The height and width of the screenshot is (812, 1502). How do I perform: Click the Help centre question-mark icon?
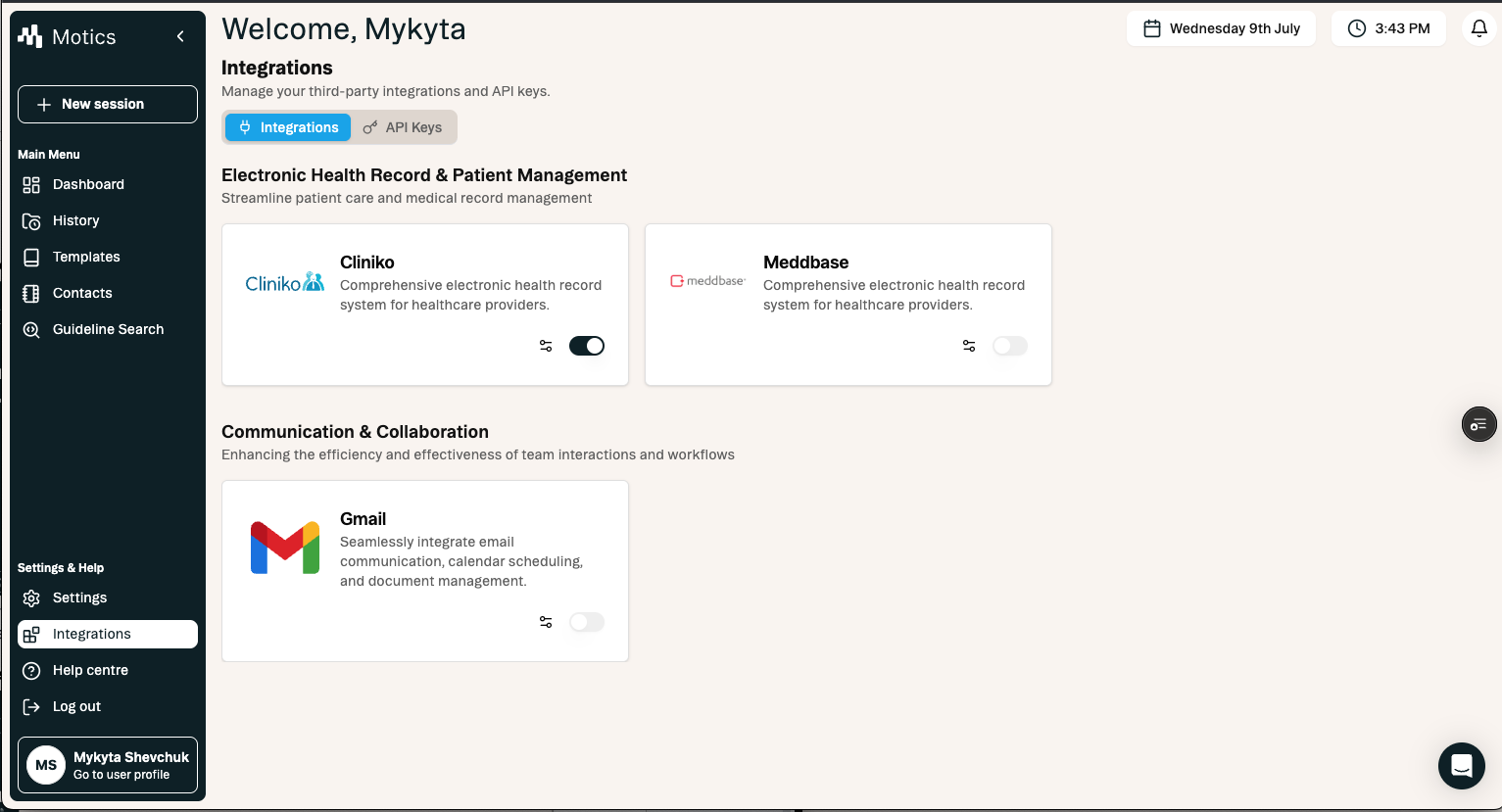coord(31,670)
